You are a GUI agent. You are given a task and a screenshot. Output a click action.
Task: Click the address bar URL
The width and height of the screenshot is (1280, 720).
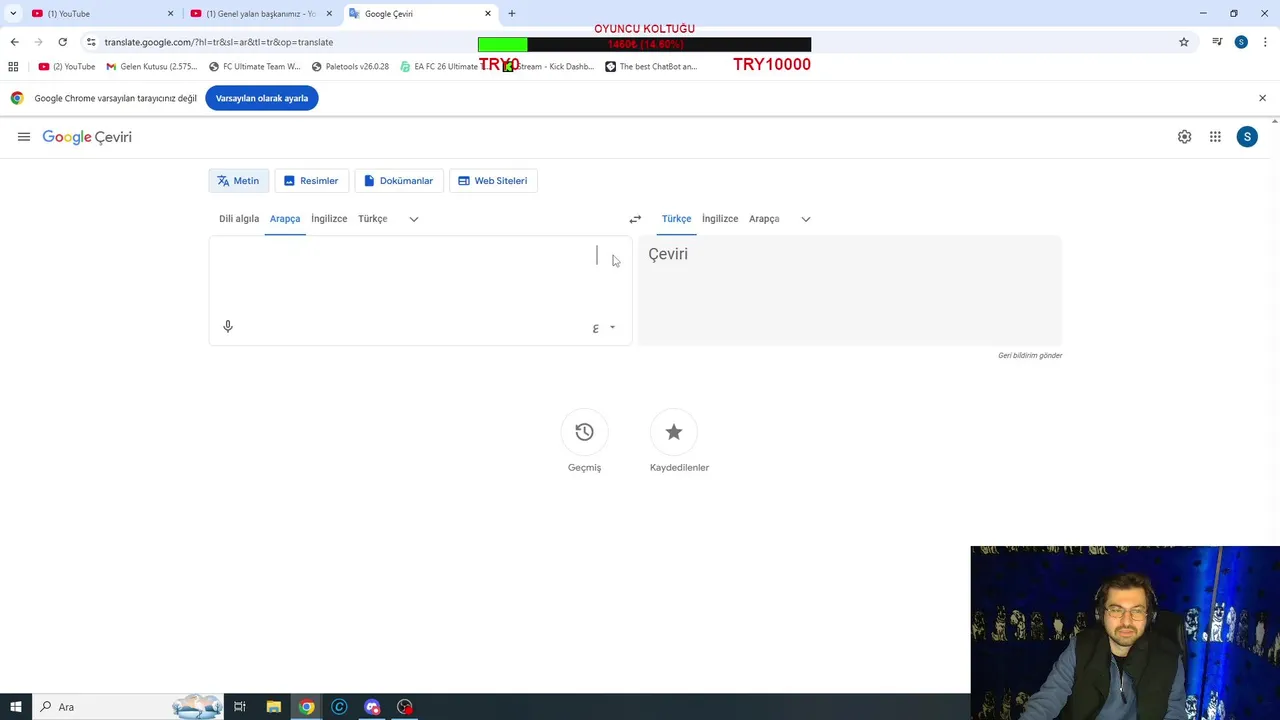click(x=219, y=42)
